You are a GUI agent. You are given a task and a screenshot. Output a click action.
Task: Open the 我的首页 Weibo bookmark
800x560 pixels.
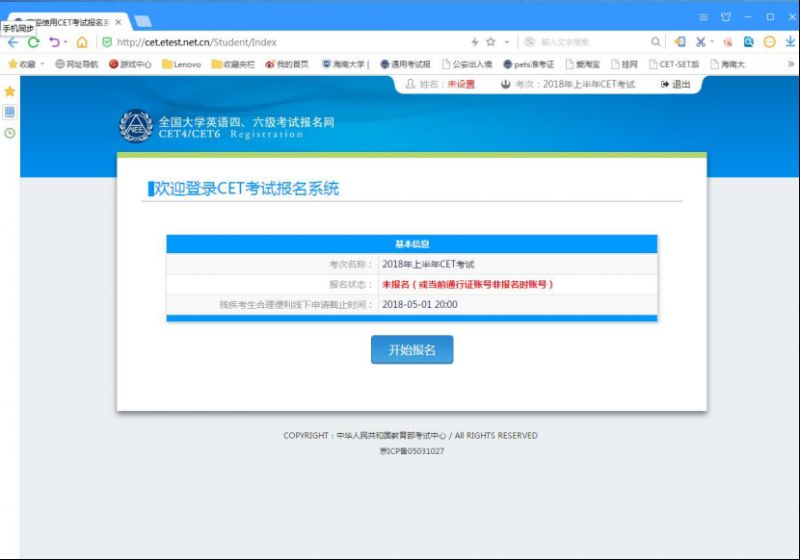click(x=287, y=64)
